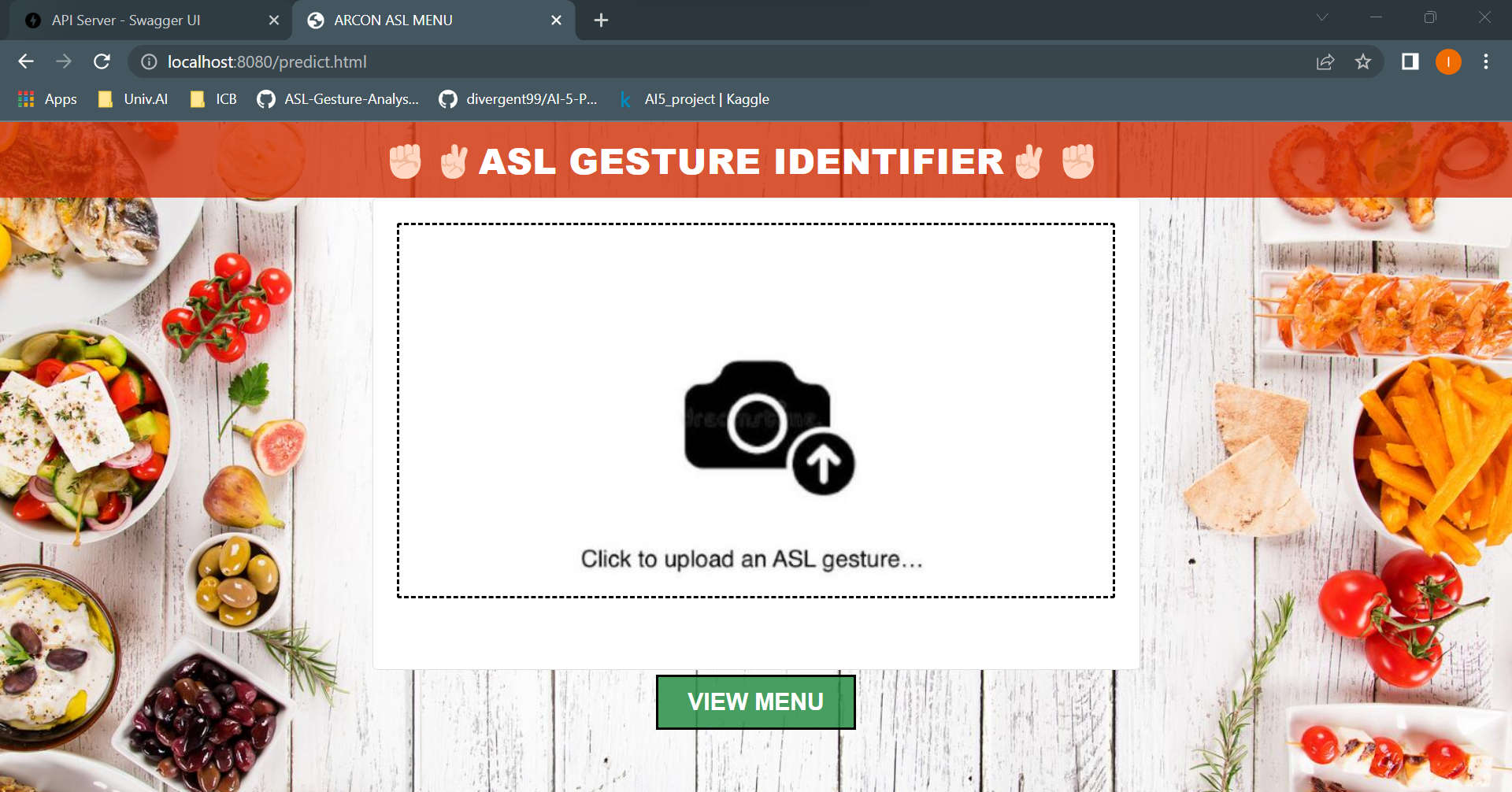Viewport: 1512px width, 792px height.
Task: Open the ICB bookmarks folder
Action: click(x=212, y=99)
